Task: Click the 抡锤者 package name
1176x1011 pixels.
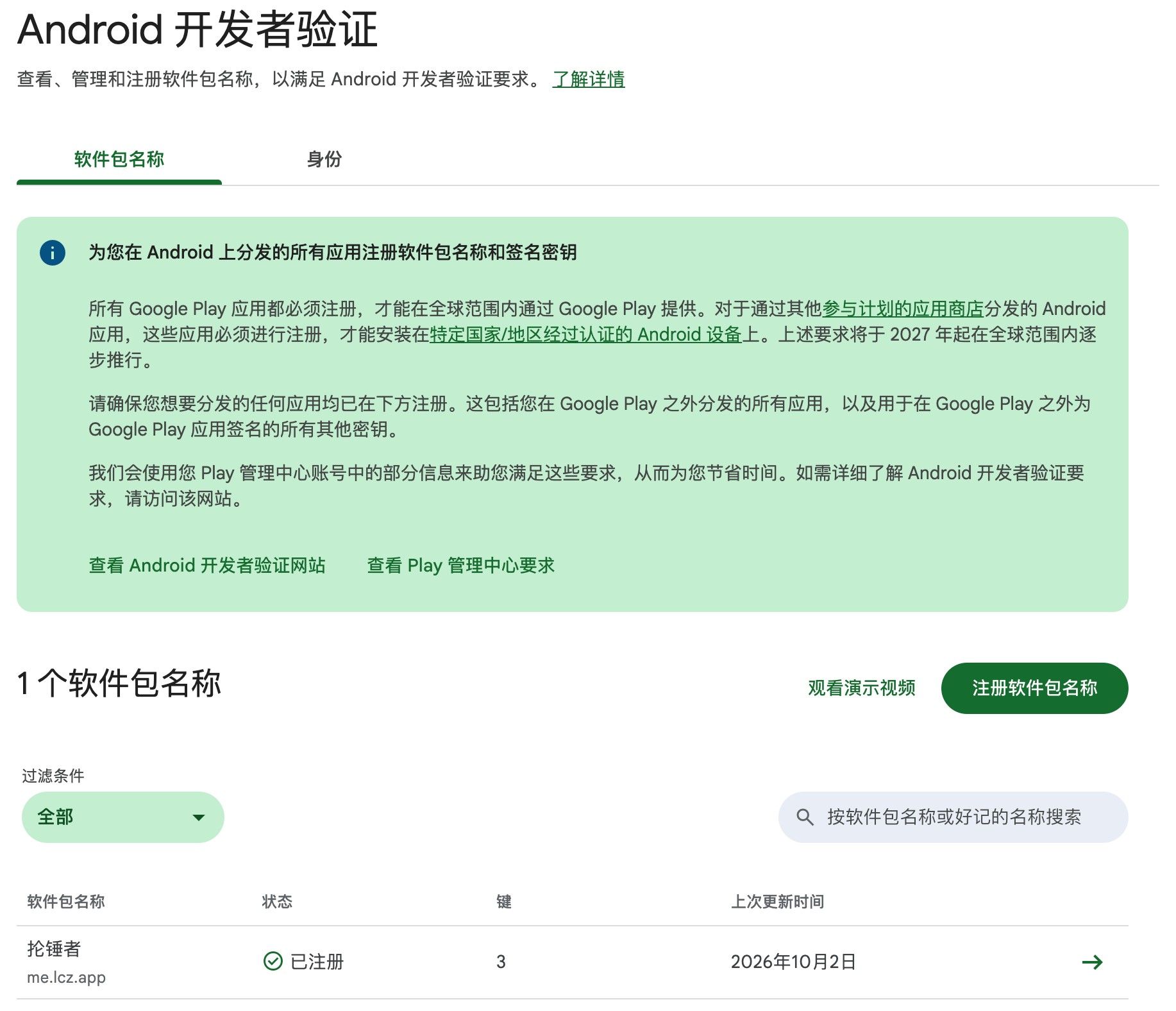Action: (55, 949)
